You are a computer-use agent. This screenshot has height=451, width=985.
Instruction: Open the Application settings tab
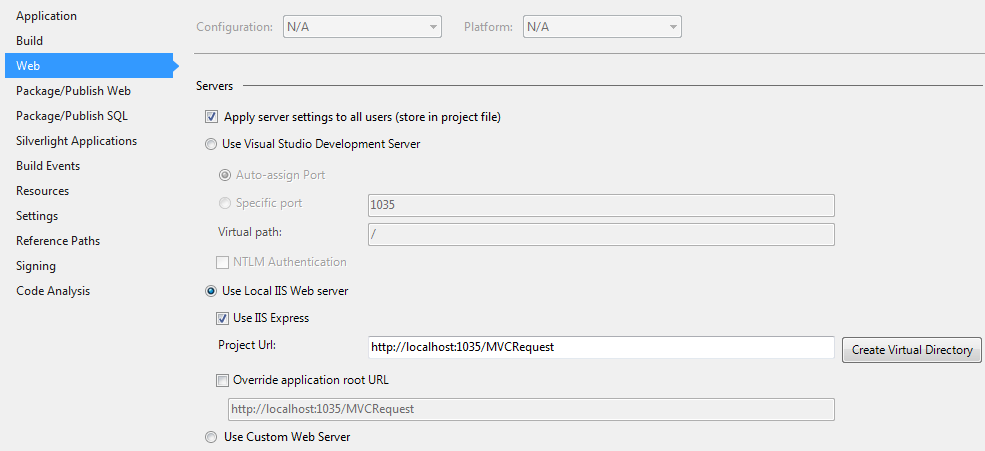(x=46, y=16)
